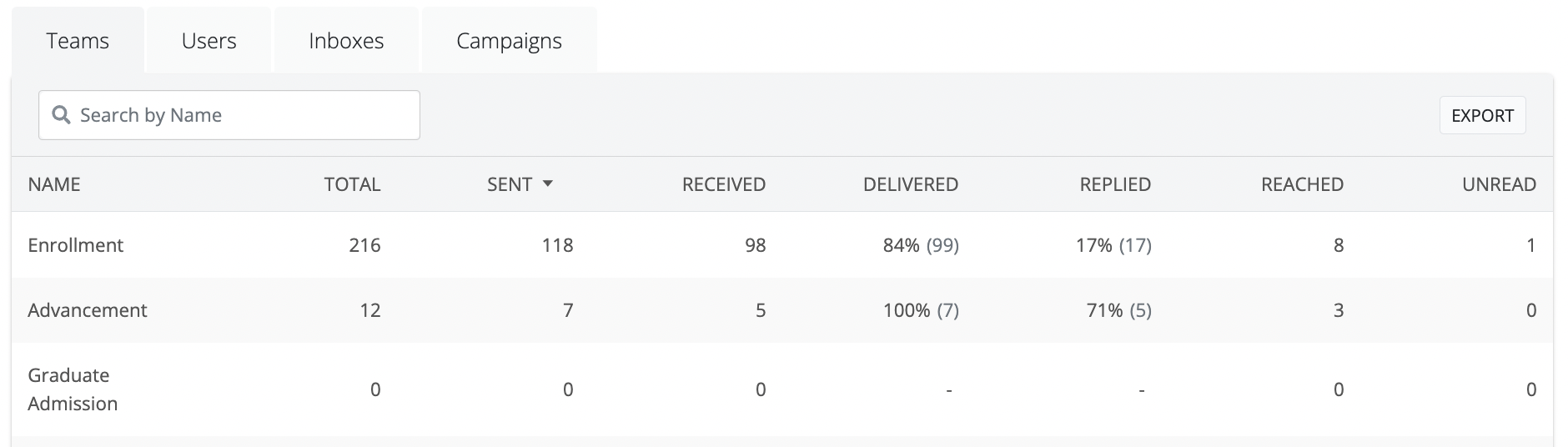Click the RECEIVED column header
1568x447 pixels.
tap(723, 184)
